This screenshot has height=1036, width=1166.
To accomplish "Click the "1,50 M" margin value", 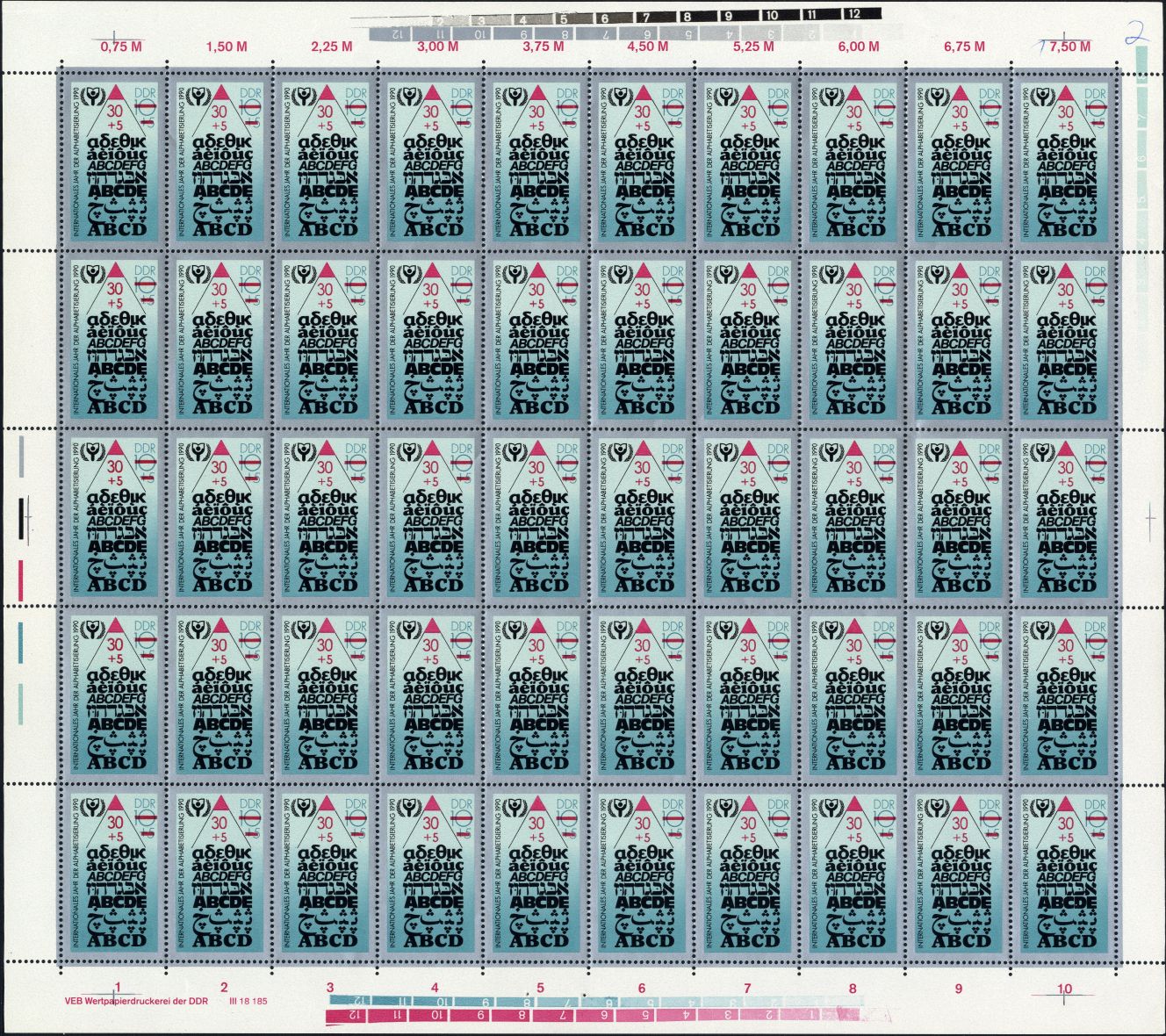I will (x=227, y=47).
